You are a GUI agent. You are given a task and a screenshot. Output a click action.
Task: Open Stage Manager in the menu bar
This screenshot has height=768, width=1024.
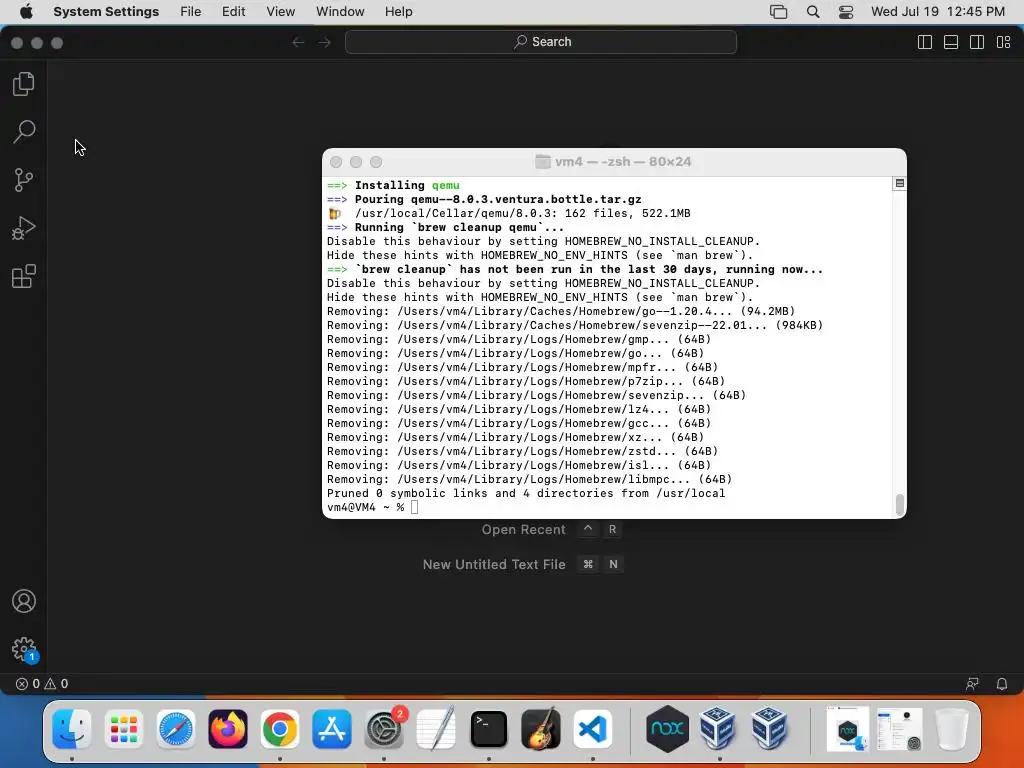778,12
